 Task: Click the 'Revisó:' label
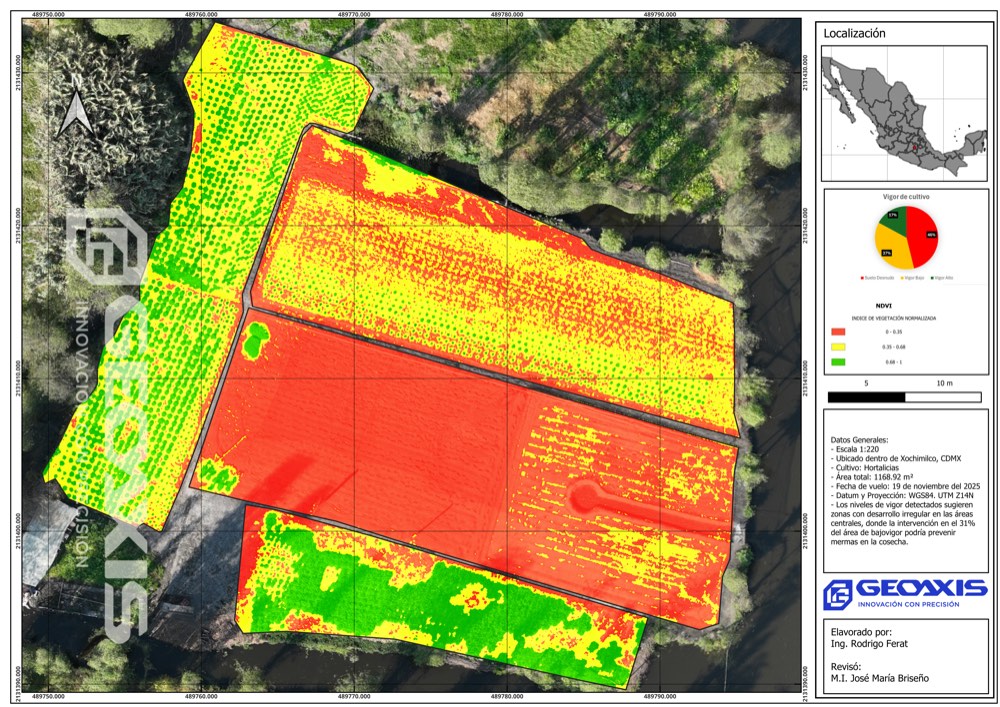[x=846, y=667]
